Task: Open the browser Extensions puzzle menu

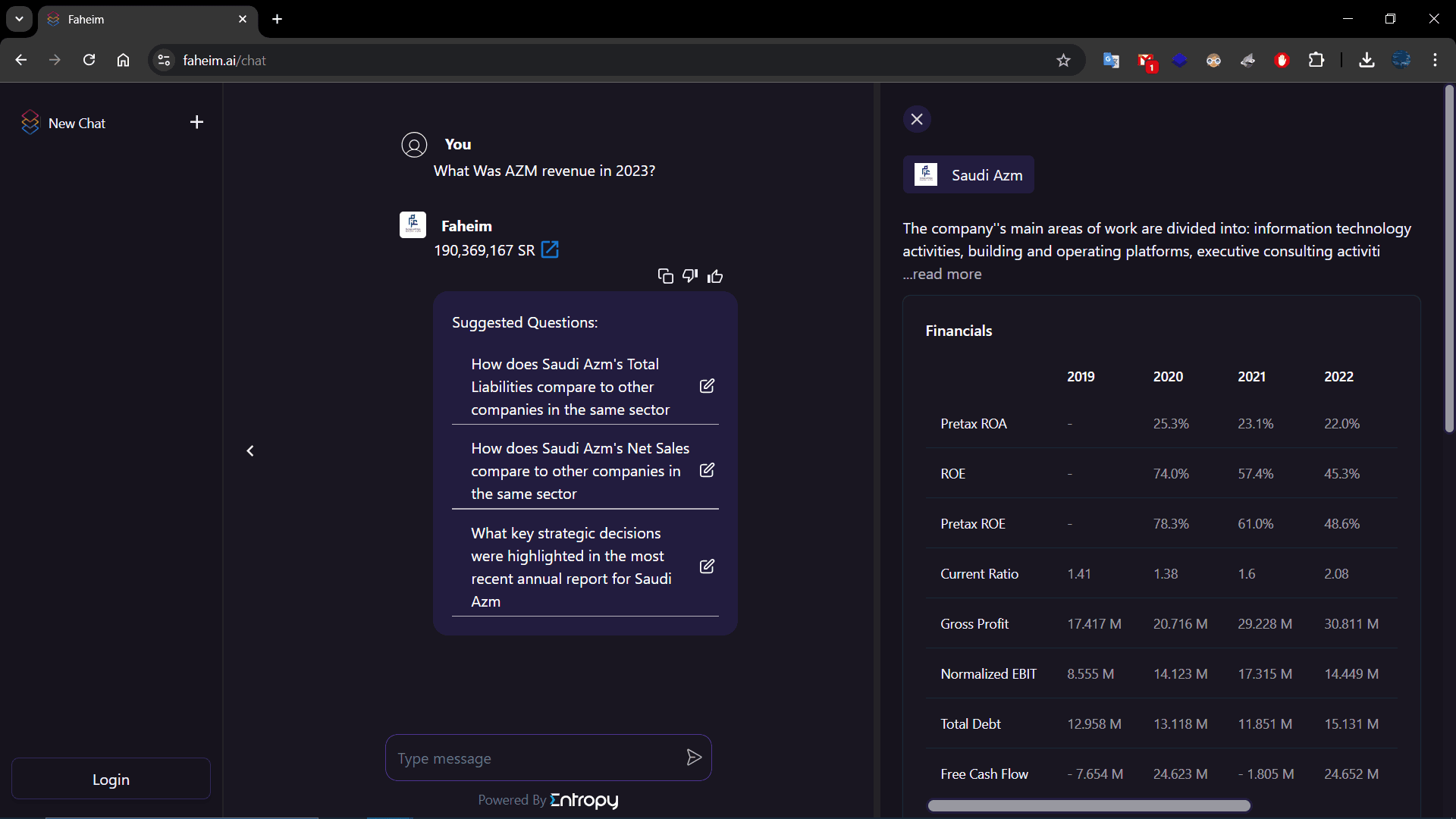Action: [1316, 61]
